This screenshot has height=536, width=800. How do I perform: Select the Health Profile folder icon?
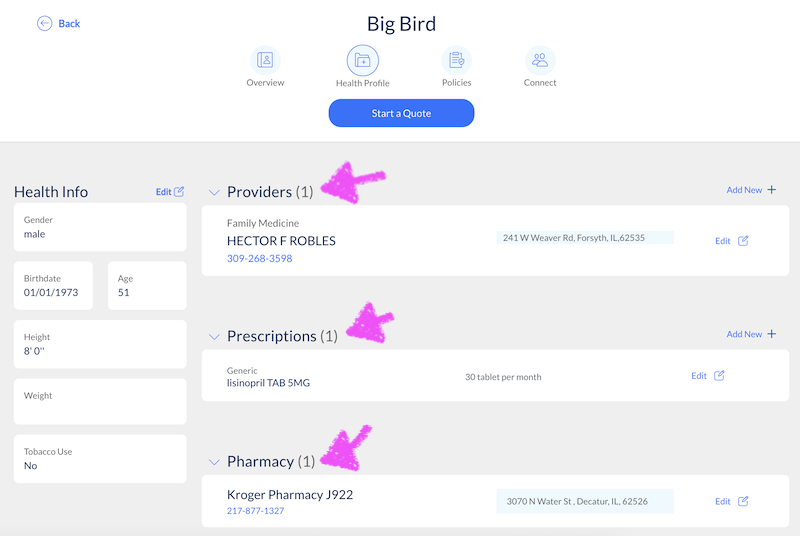click(362, 60)
